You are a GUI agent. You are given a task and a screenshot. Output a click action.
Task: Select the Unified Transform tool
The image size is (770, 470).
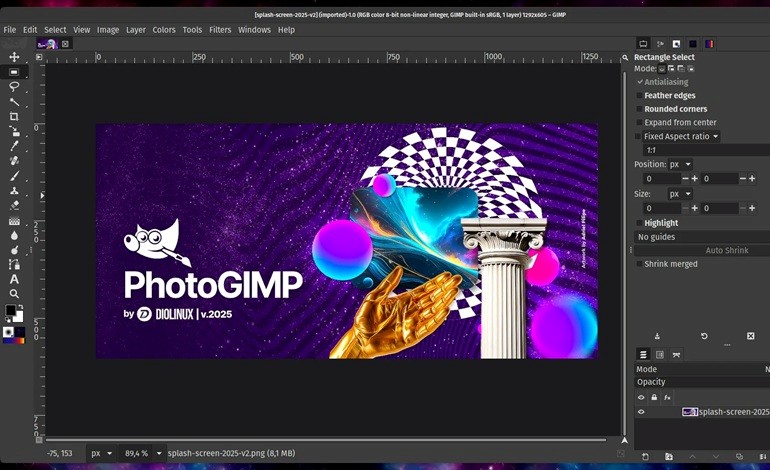[14, 131]
